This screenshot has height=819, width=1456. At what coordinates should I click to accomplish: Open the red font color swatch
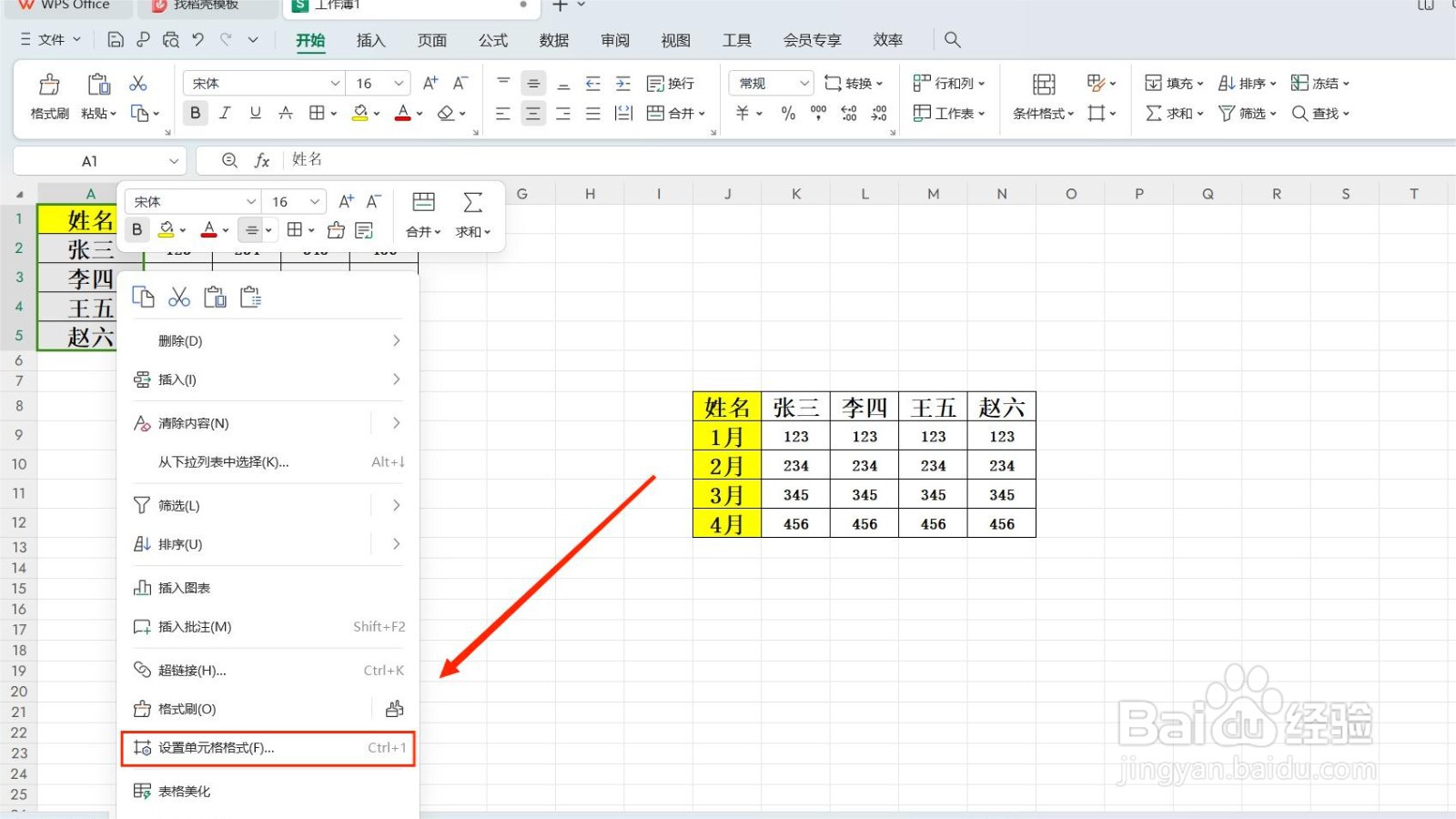coord(403,113)
